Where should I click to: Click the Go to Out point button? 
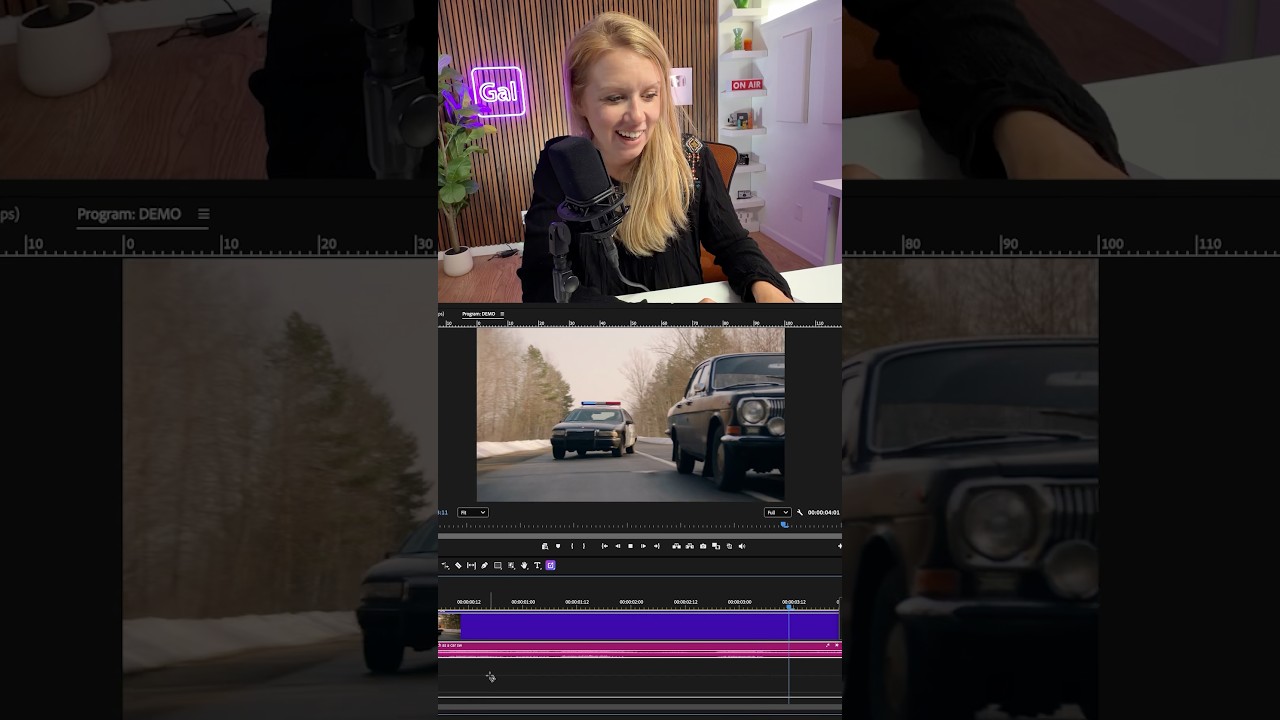click(x=656, y=546)
